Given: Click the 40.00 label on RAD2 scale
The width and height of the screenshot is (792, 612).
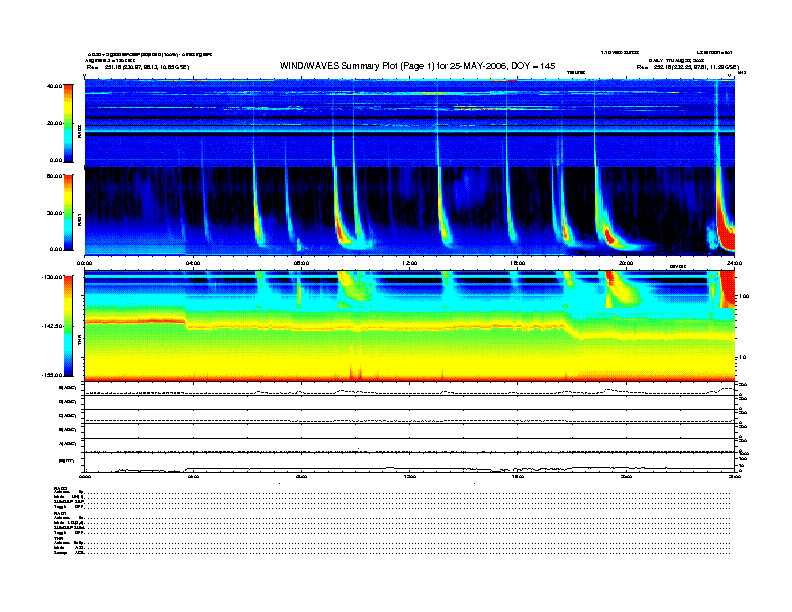Looking at the screenshot, I should click(x=54, y=86).
